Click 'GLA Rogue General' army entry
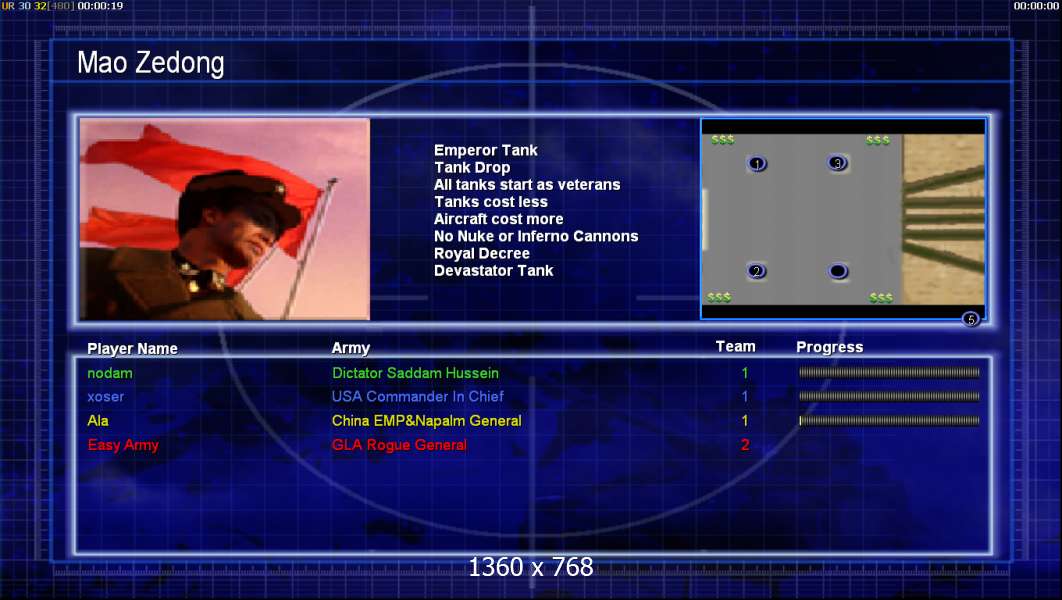 pos(399,445)
